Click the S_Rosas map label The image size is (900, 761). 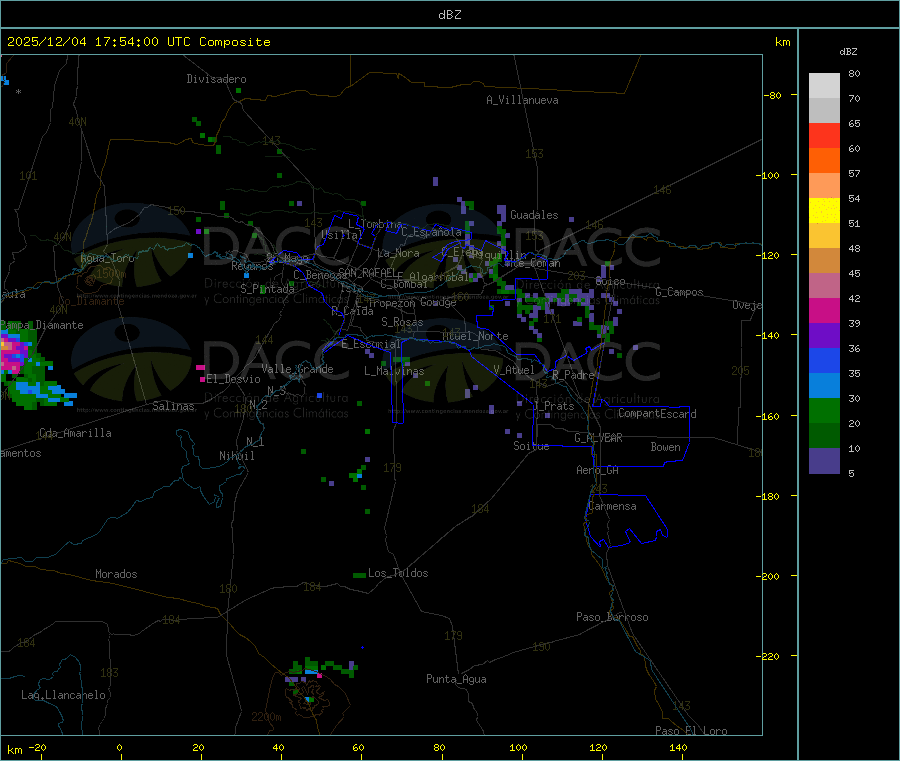[x=402, y=322]
